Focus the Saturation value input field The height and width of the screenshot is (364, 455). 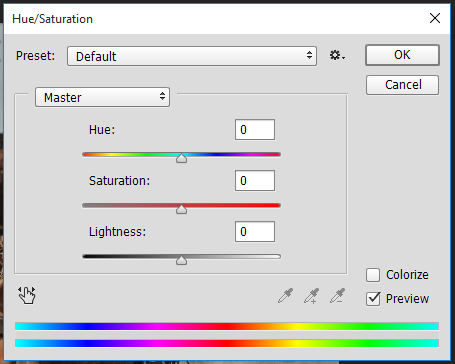coord(255,181)
